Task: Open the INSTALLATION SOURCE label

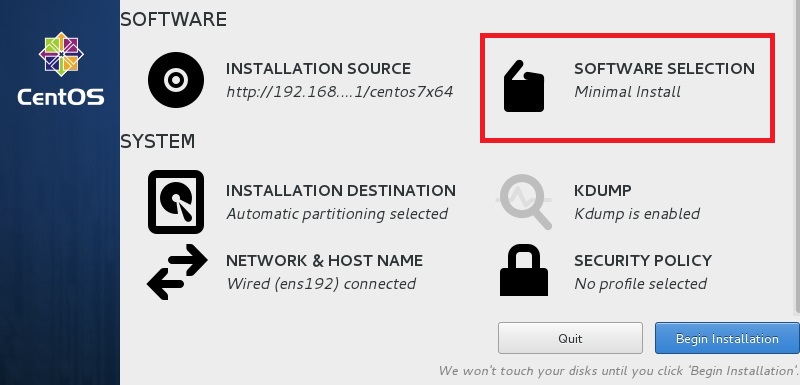Action: click(318, 69)
